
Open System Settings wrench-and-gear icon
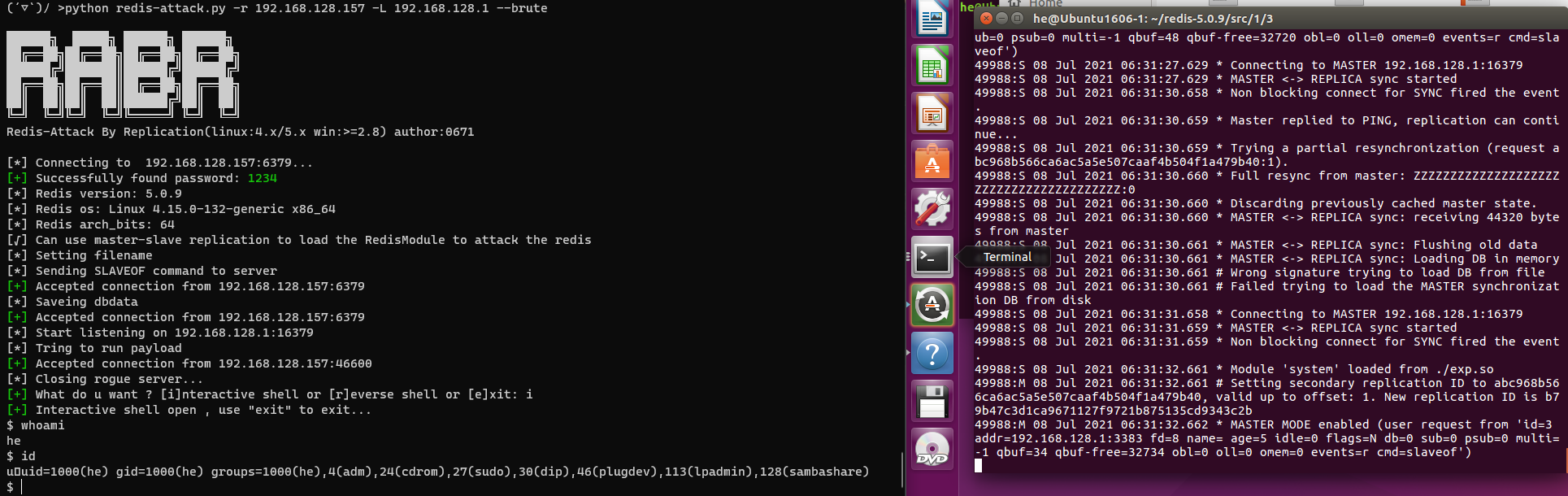point(932,209)
